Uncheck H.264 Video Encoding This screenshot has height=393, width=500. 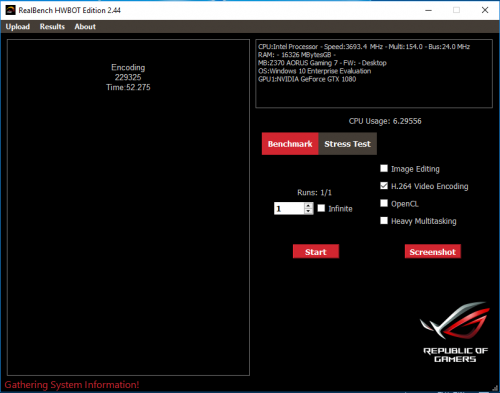[384, 186]
